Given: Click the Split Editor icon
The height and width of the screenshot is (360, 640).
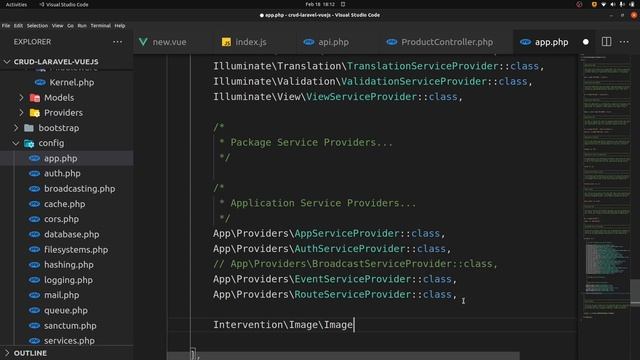Looking at the screenshot, I should coord(607,42).
